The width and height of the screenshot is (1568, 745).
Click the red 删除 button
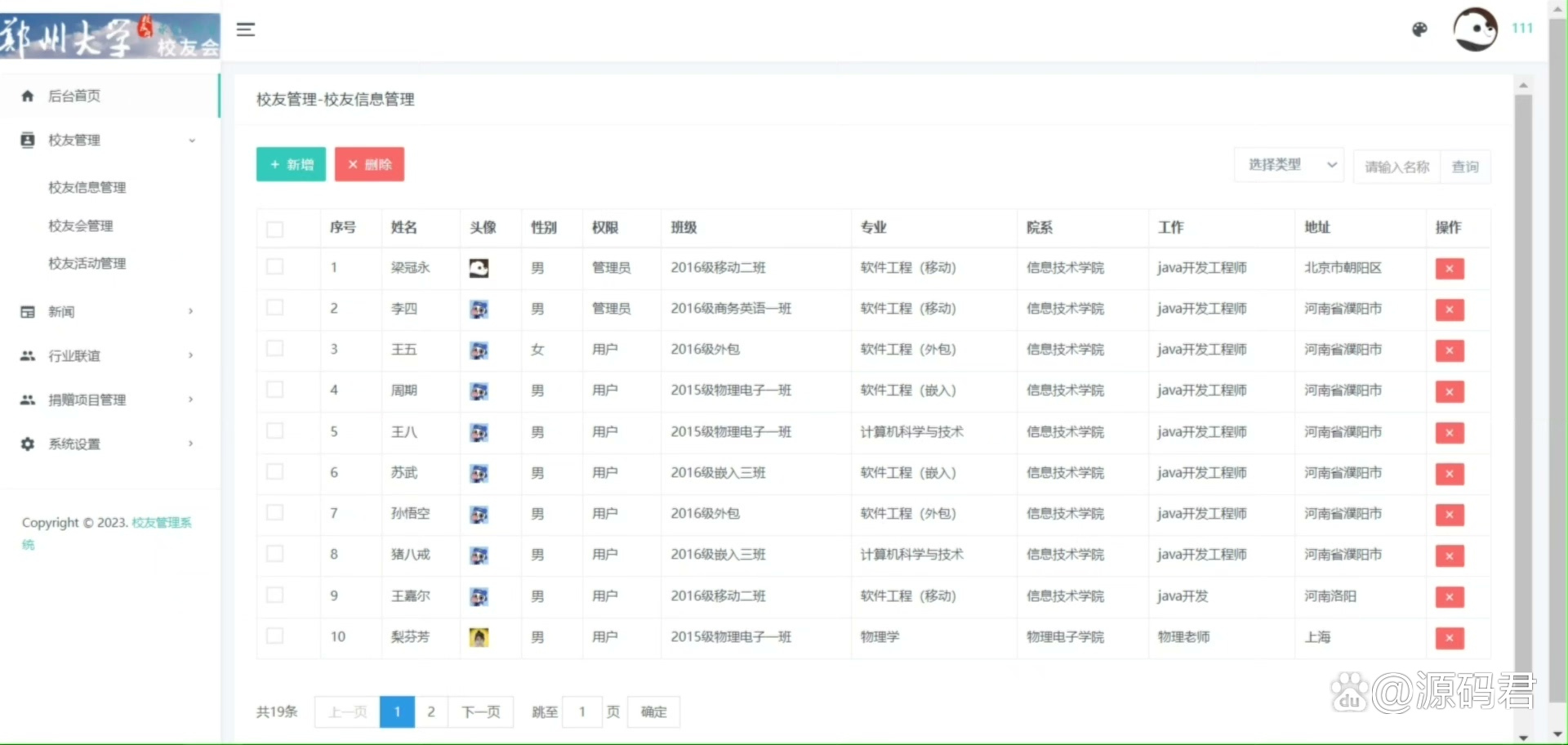(369, 164)
